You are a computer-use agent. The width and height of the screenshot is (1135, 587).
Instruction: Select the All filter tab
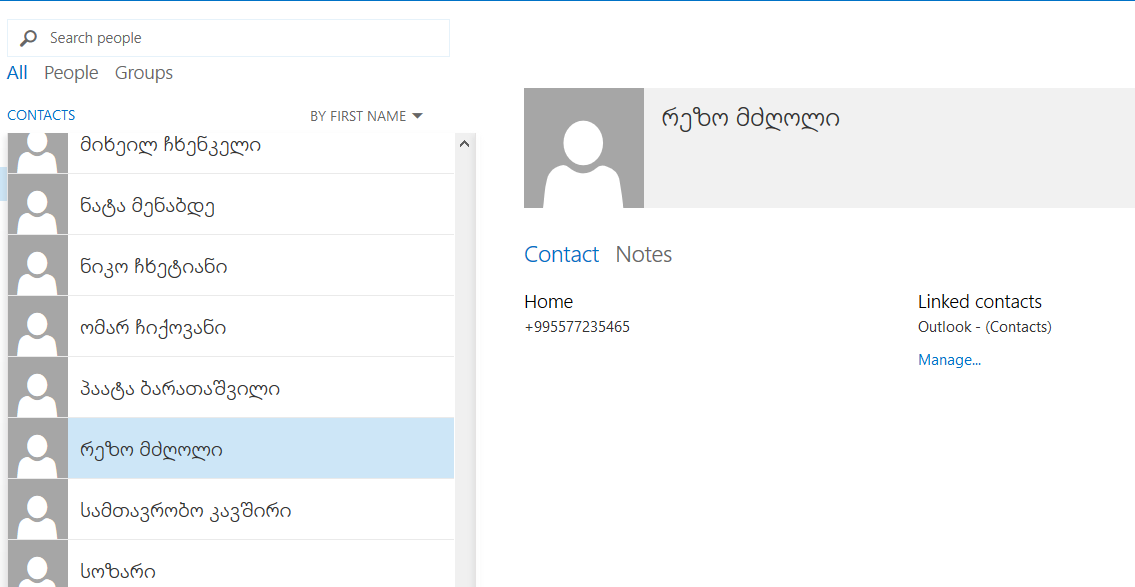(17, 73)
